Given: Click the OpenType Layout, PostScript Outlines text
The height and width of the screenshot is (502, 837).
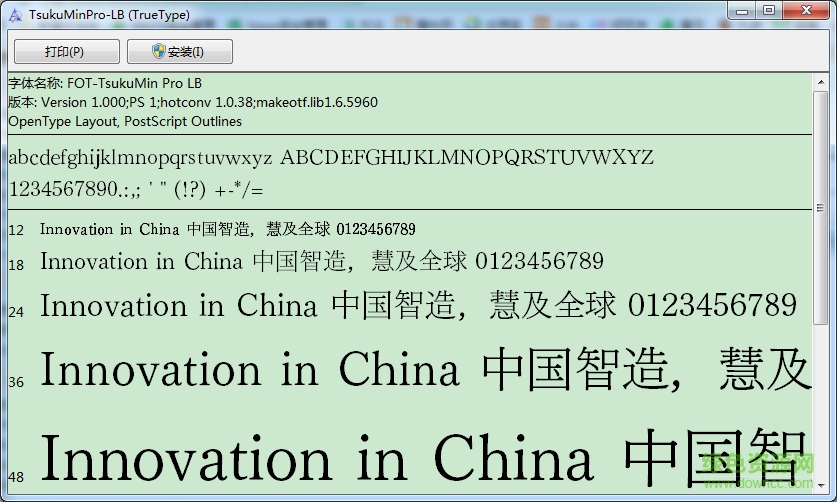Looking at the screenshot, I should 125,121.
